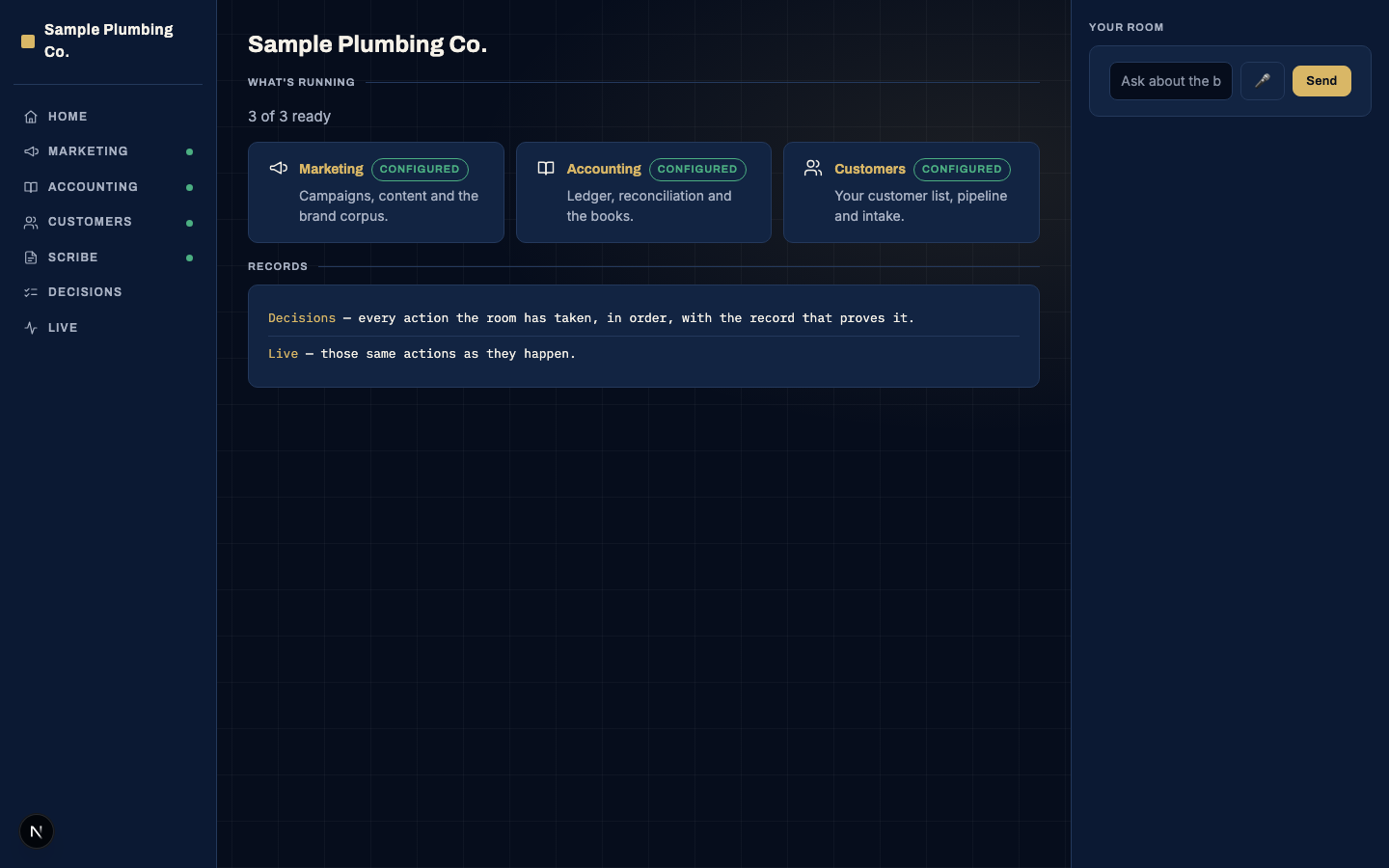Click the Customers people icon in sidebar
Viewport: 1389px width, 868px height.
(x=31, y=222)
